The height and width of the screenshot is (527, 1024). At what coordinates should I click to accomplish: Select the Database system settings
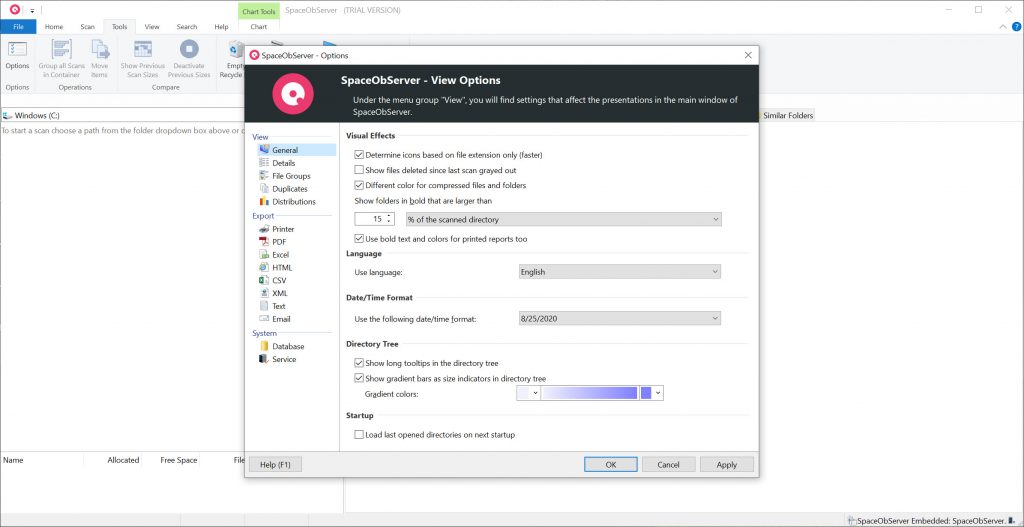tap(288, 347)
